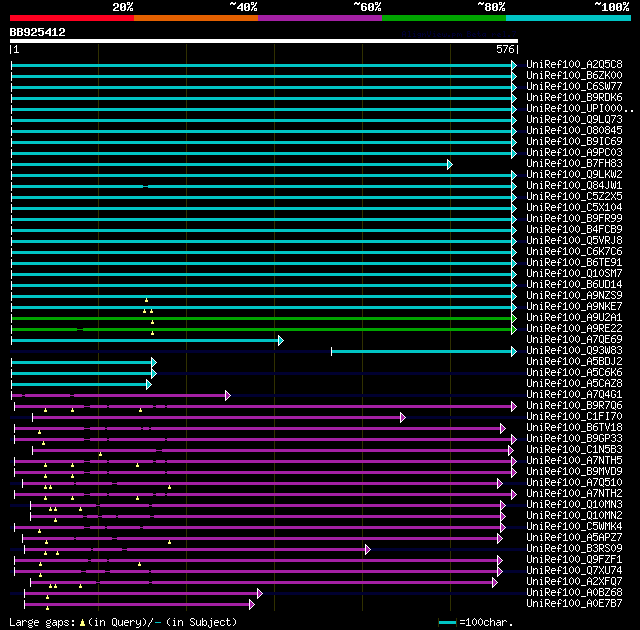Select hit UniRef100_Q9FZF1
Viewport: 640px width, 630px height.
[x=574, y=560]
